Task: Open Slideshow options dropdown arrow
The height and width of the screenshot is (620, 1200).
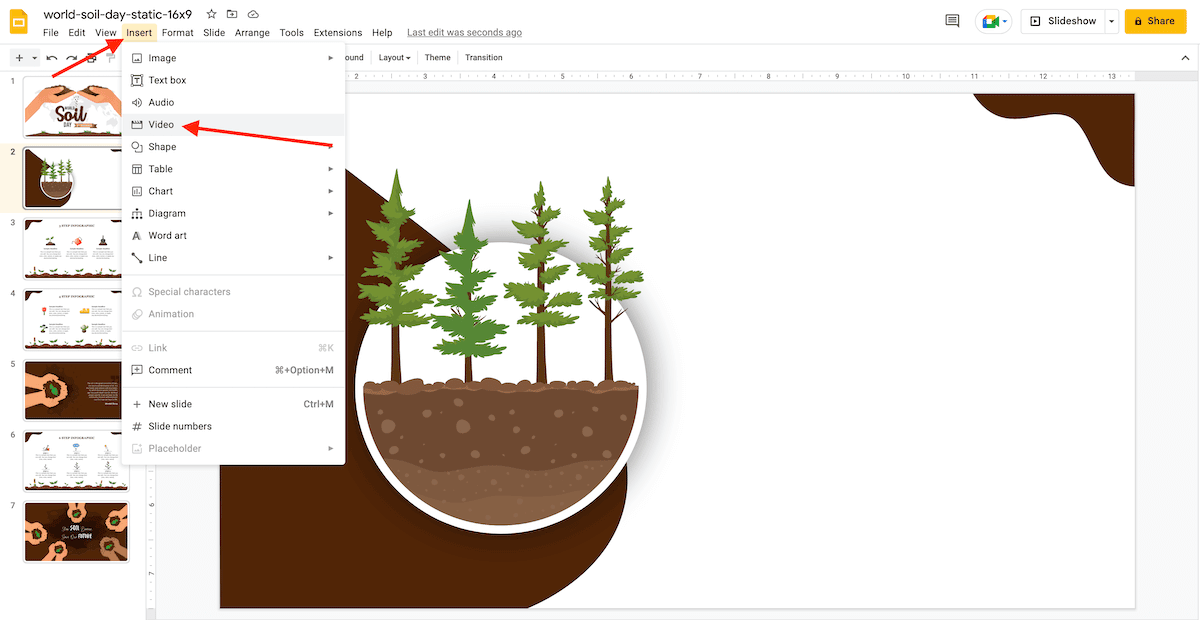Action: pyautogui.click(x=1111, y=21)
